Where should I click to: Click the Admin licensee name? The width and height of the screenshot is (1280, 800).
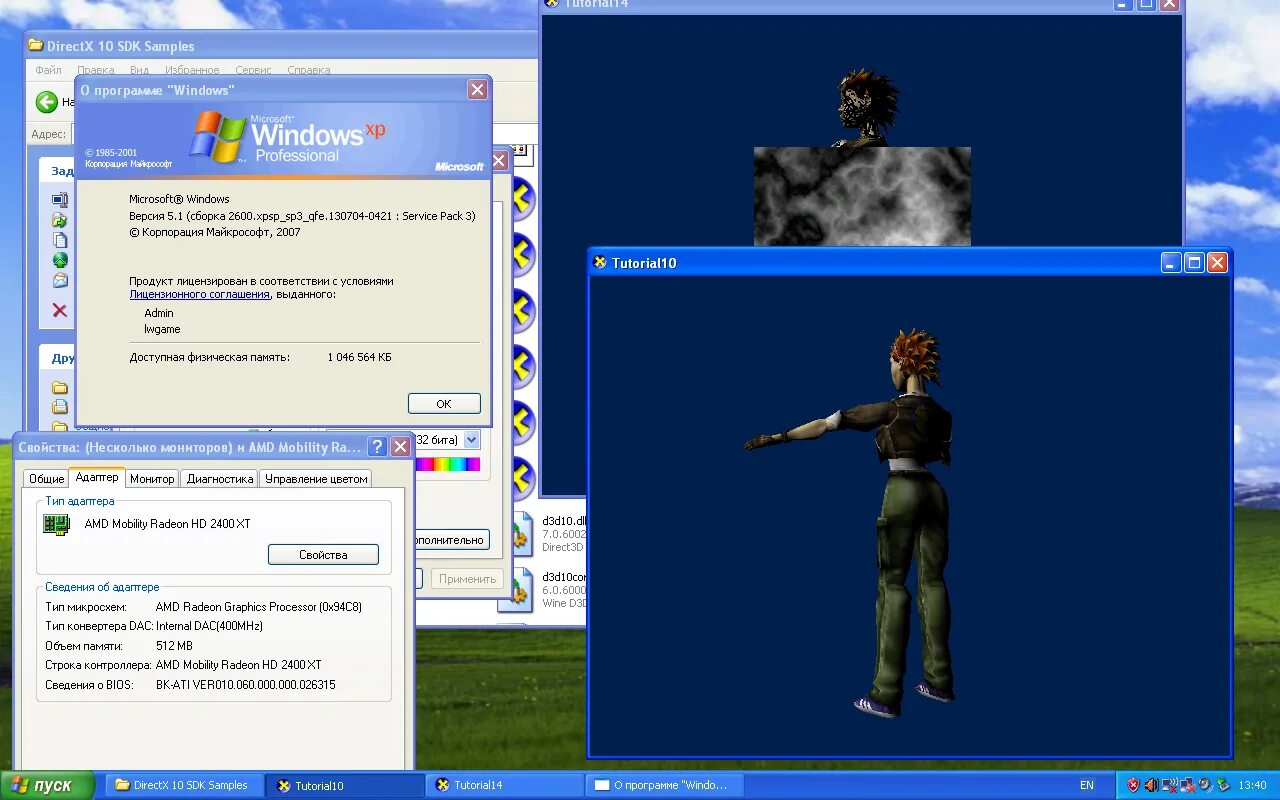click(159, 313)
